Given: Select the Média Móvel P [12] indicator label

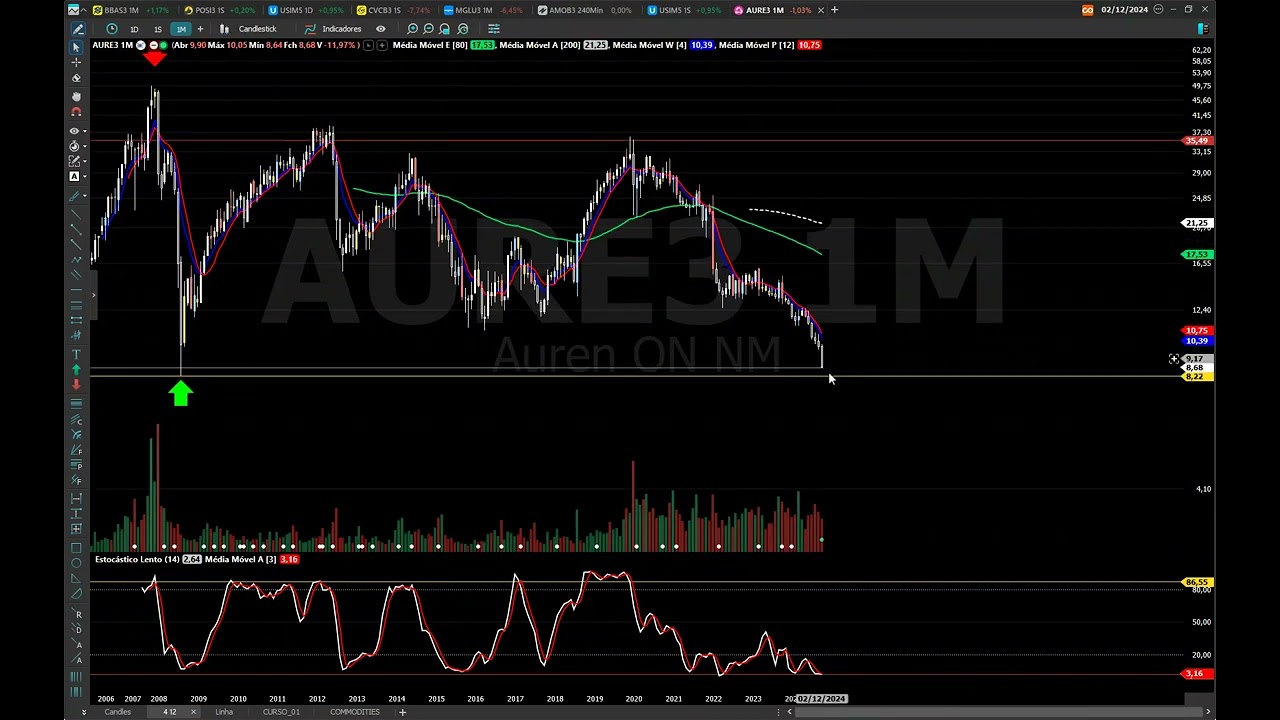Looking at the screenshot, I should (756, 45).
